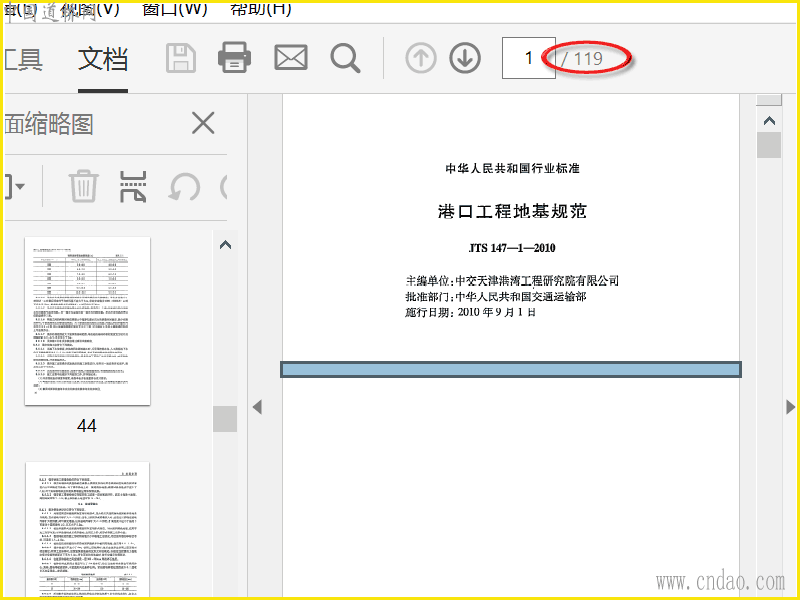Select the page 44 thumbnail
The height and width of the screenshot is (600, 800).
(88, 321)
